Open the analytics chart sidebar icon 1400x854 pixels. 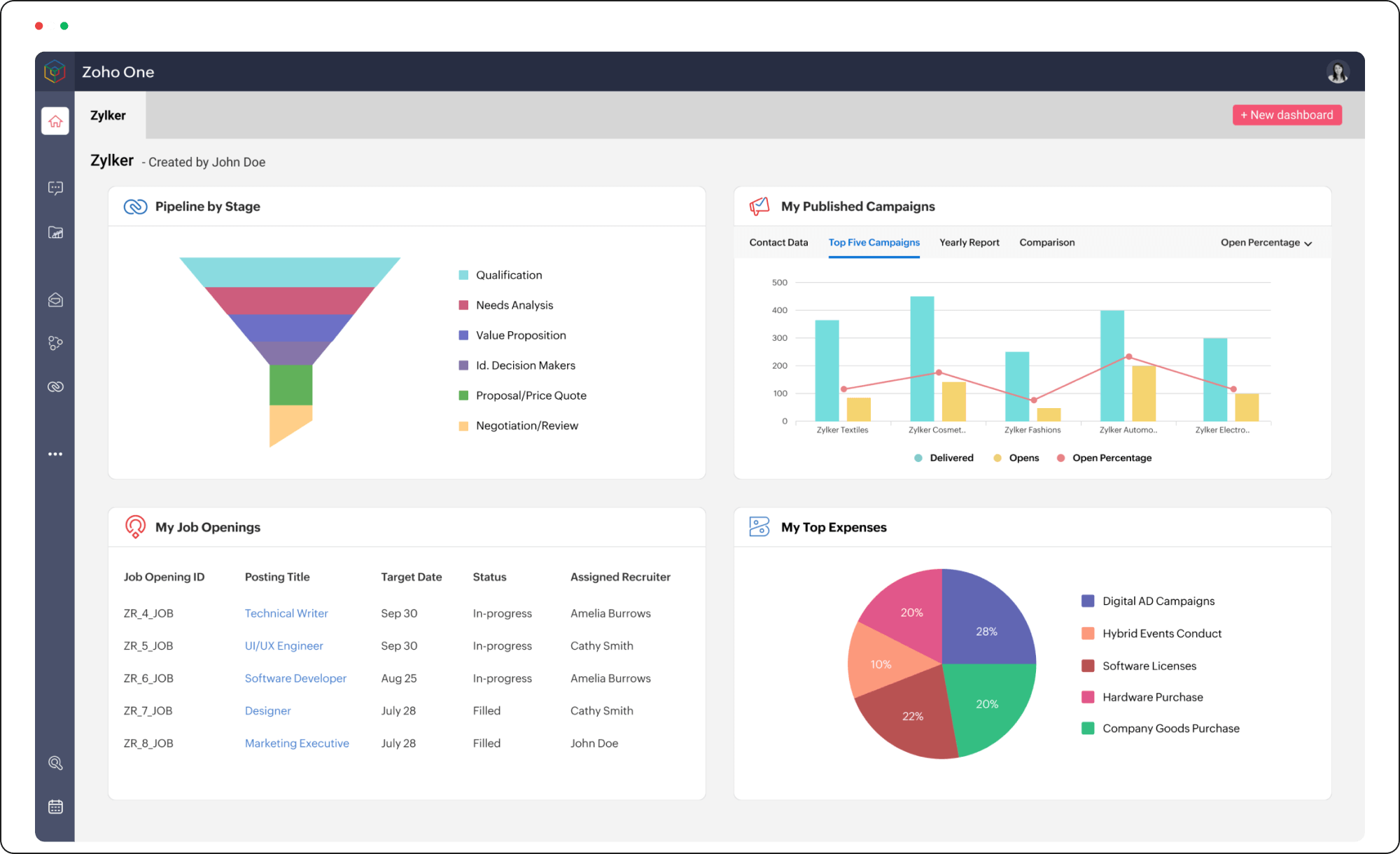(55, 232)
